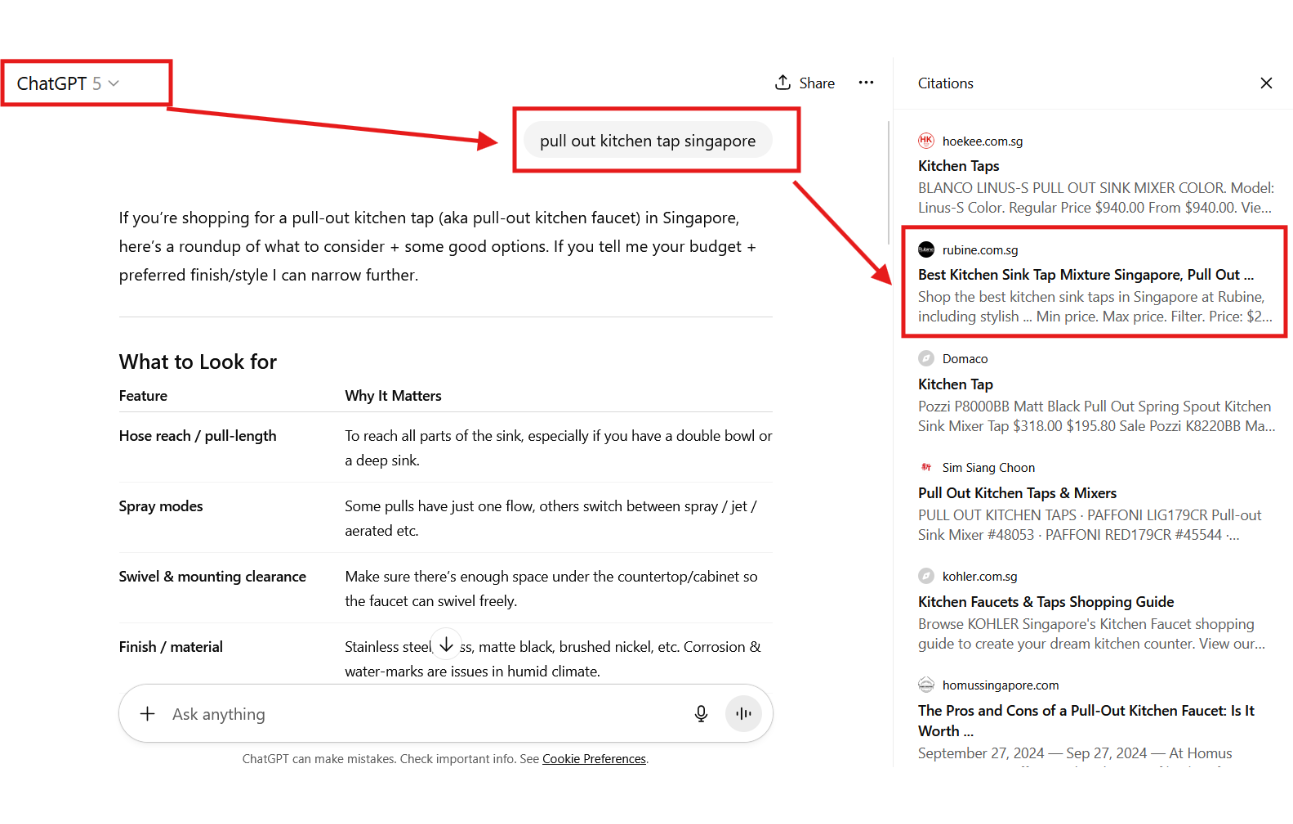Start voice mode with the waveform icon
This screenshot has width=1293, height=824.
[743, 714]
